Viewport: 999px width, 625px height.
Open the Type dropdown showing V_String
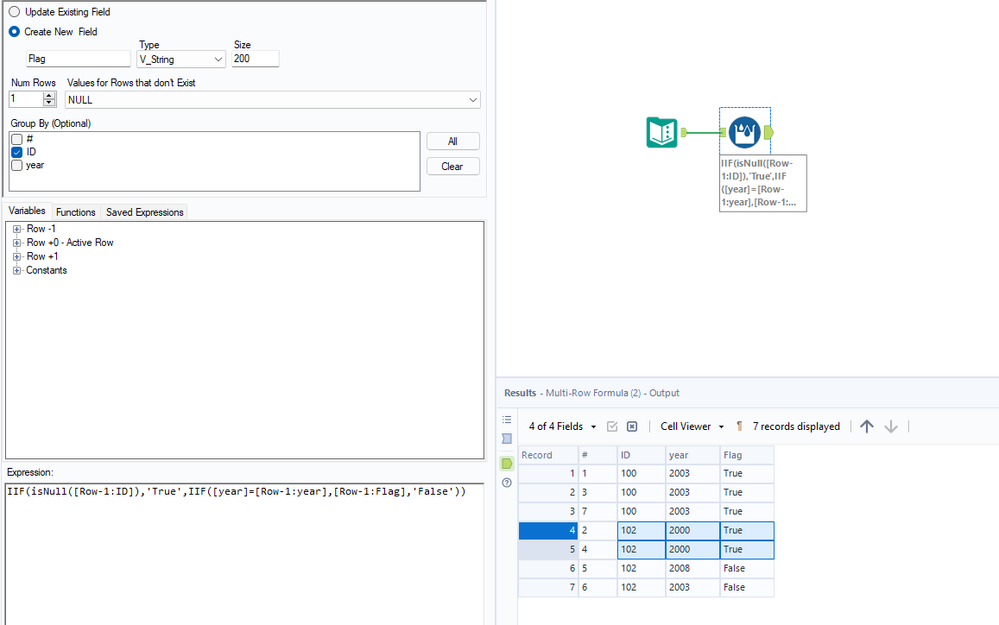(x=182, y=60)
